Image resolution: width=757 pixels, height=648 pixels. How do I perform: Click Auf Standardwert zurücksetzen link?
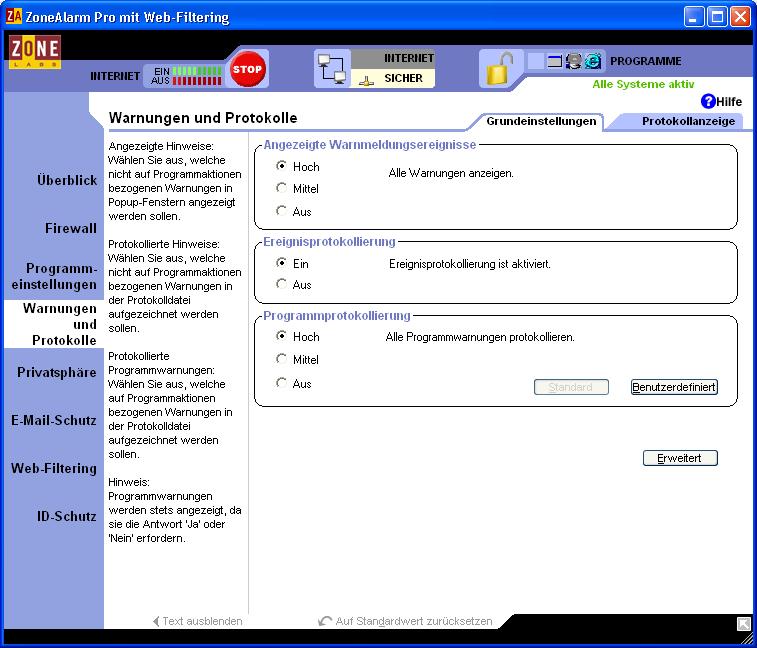click(x=406, y=621)
